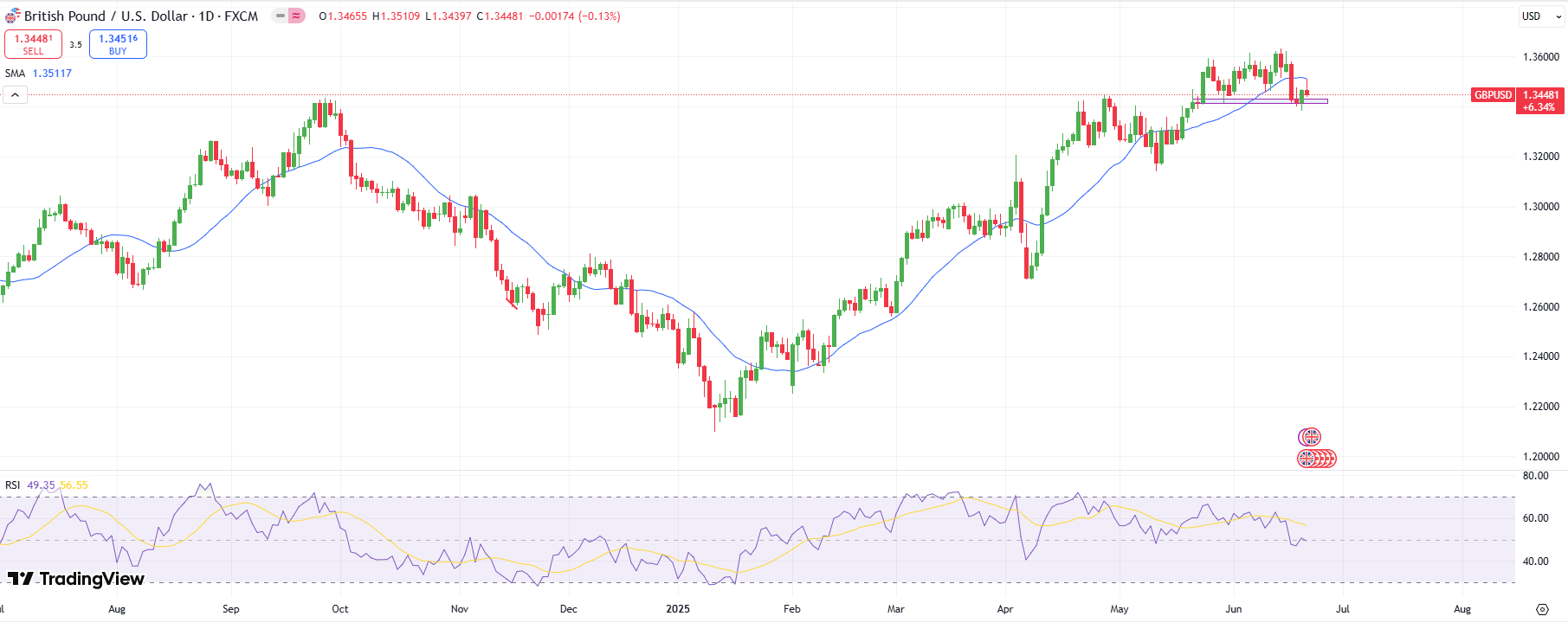1568x629 pixels.
Task: Click the Dec label on time axis
Action: pos(569,609)
